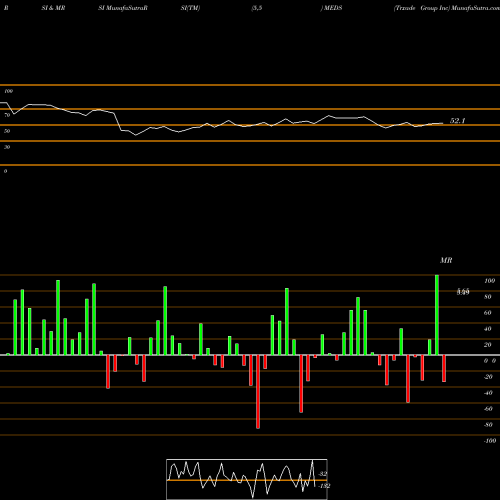Click the -132 value in the mini chart

pos(324,486)
